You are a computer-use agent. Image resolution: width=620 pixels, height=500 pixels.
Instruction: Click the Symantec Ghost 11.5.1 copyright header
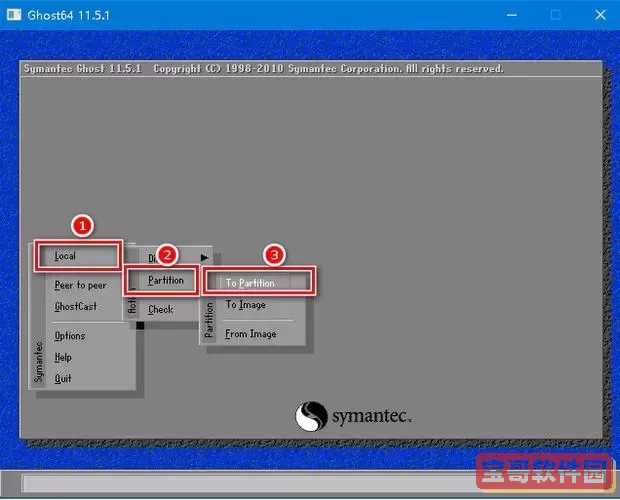pos(264,69)
